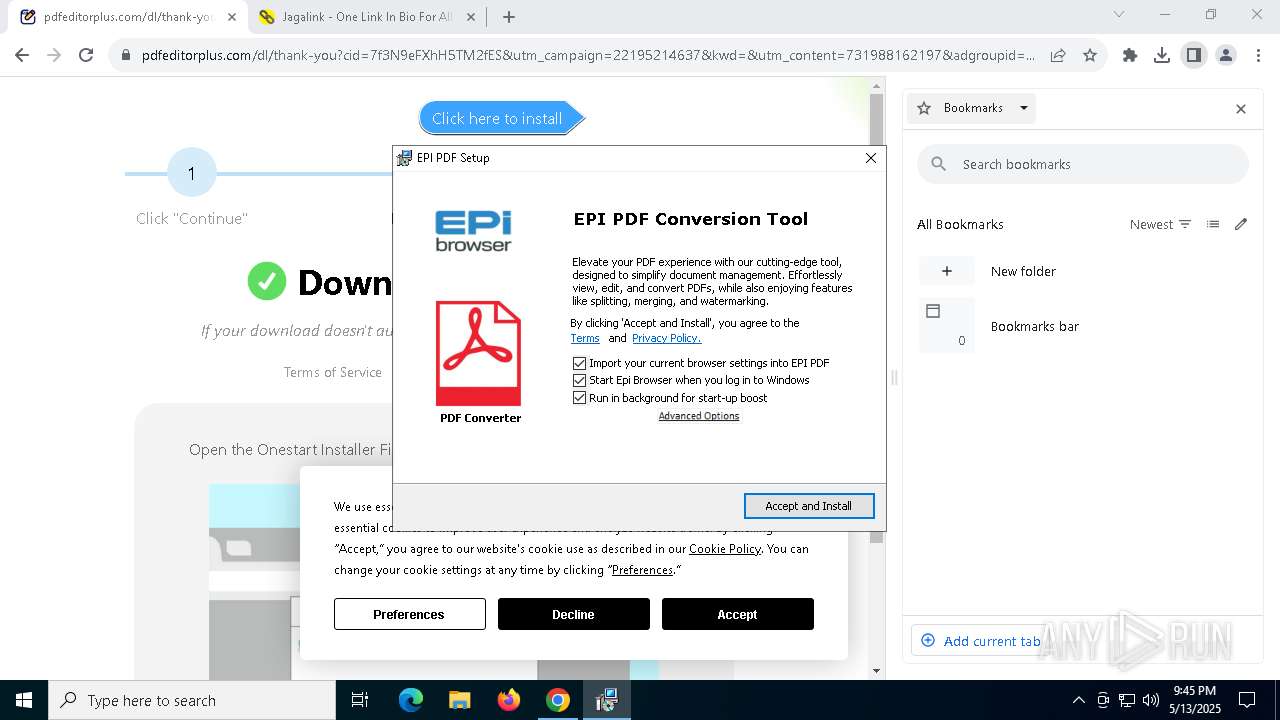
Task: Create a New folder in bookmarks
Action: [1082, 271]
